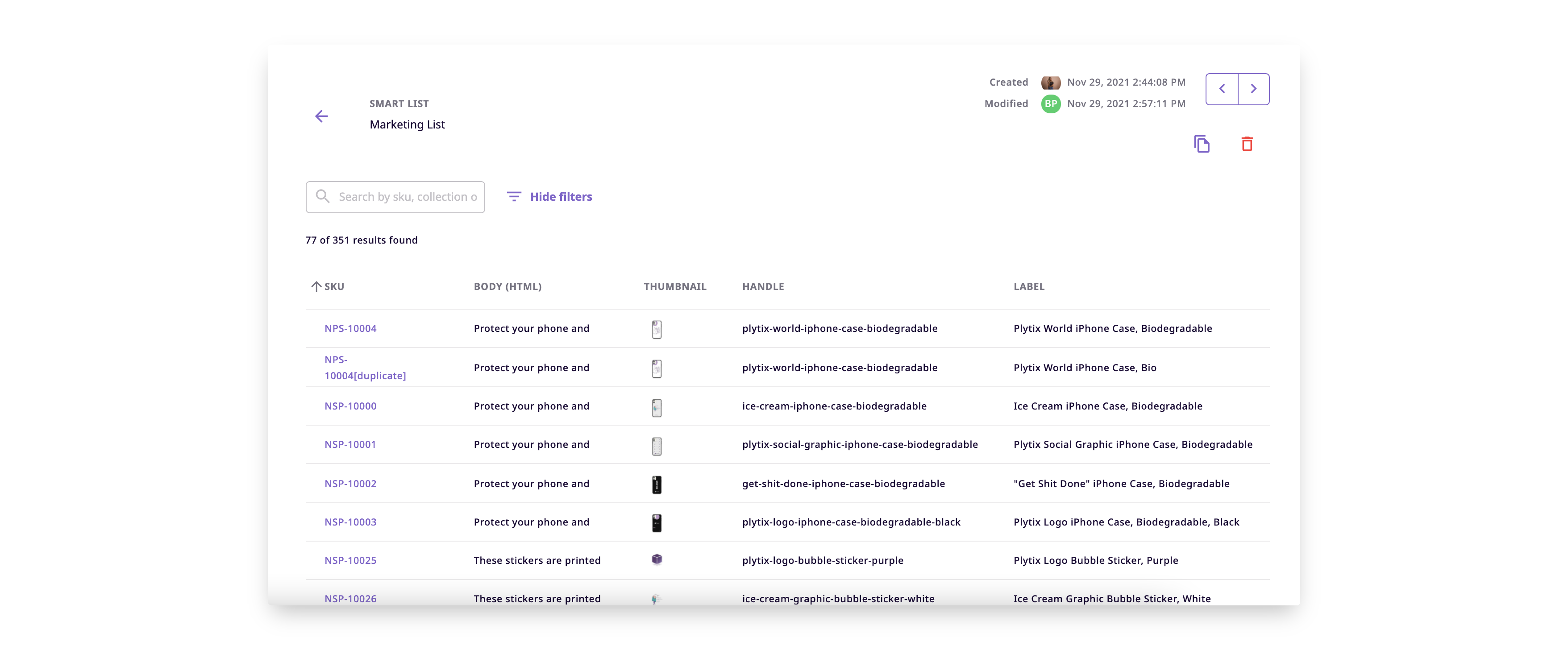1568x650 pixels.
Task: Click handle 'ice-cream-iphone-case-biodegradable'
Action: 834,406
